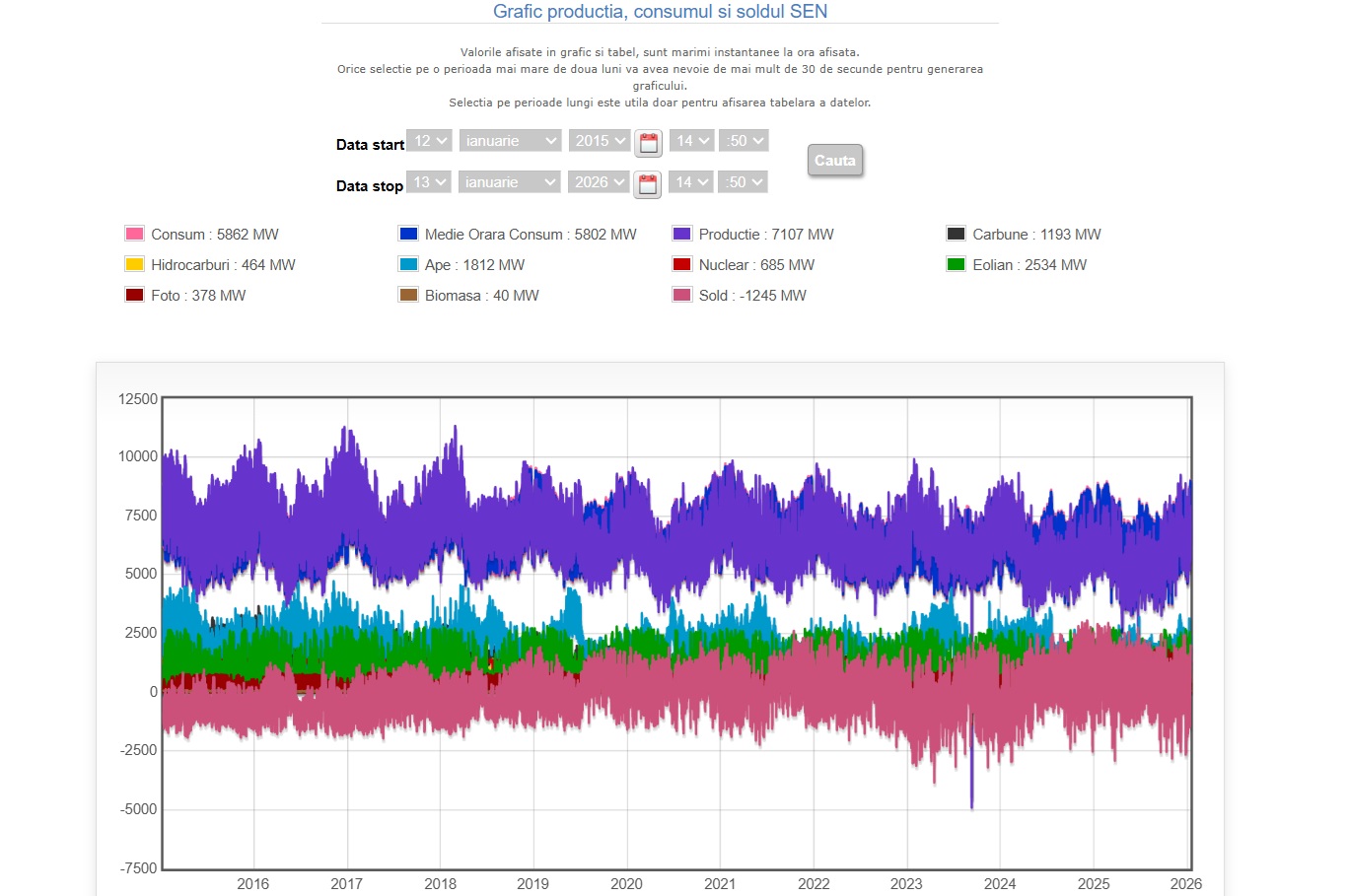Open the Data stop day dropdown

point(429,182)
